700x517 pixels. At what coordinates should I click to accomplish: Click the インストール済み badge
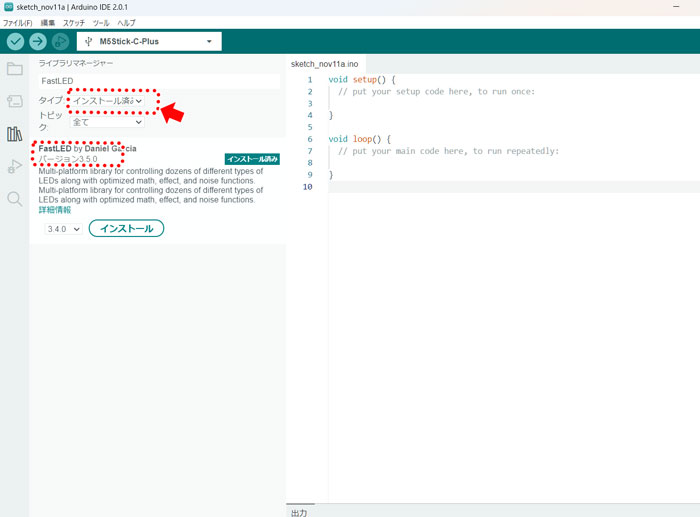[252, 159]
